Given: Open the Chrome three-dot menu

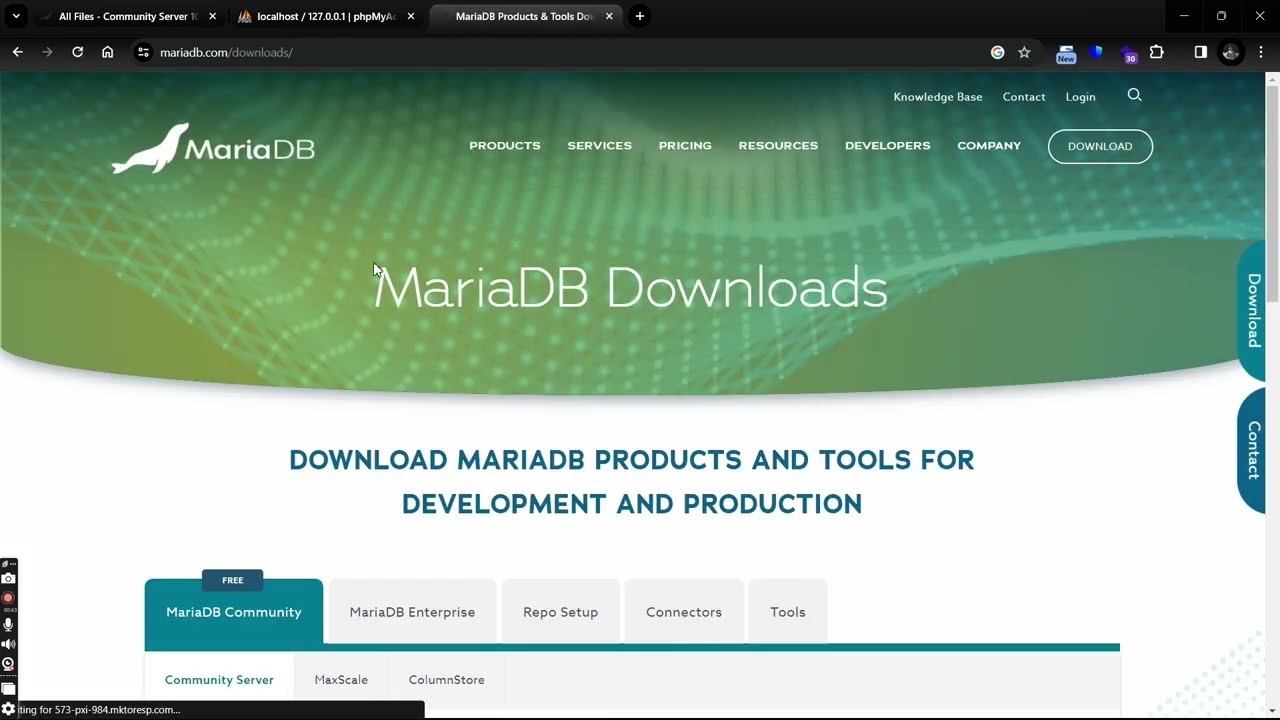Looking at the screenshot, I should click(1261, 52).
